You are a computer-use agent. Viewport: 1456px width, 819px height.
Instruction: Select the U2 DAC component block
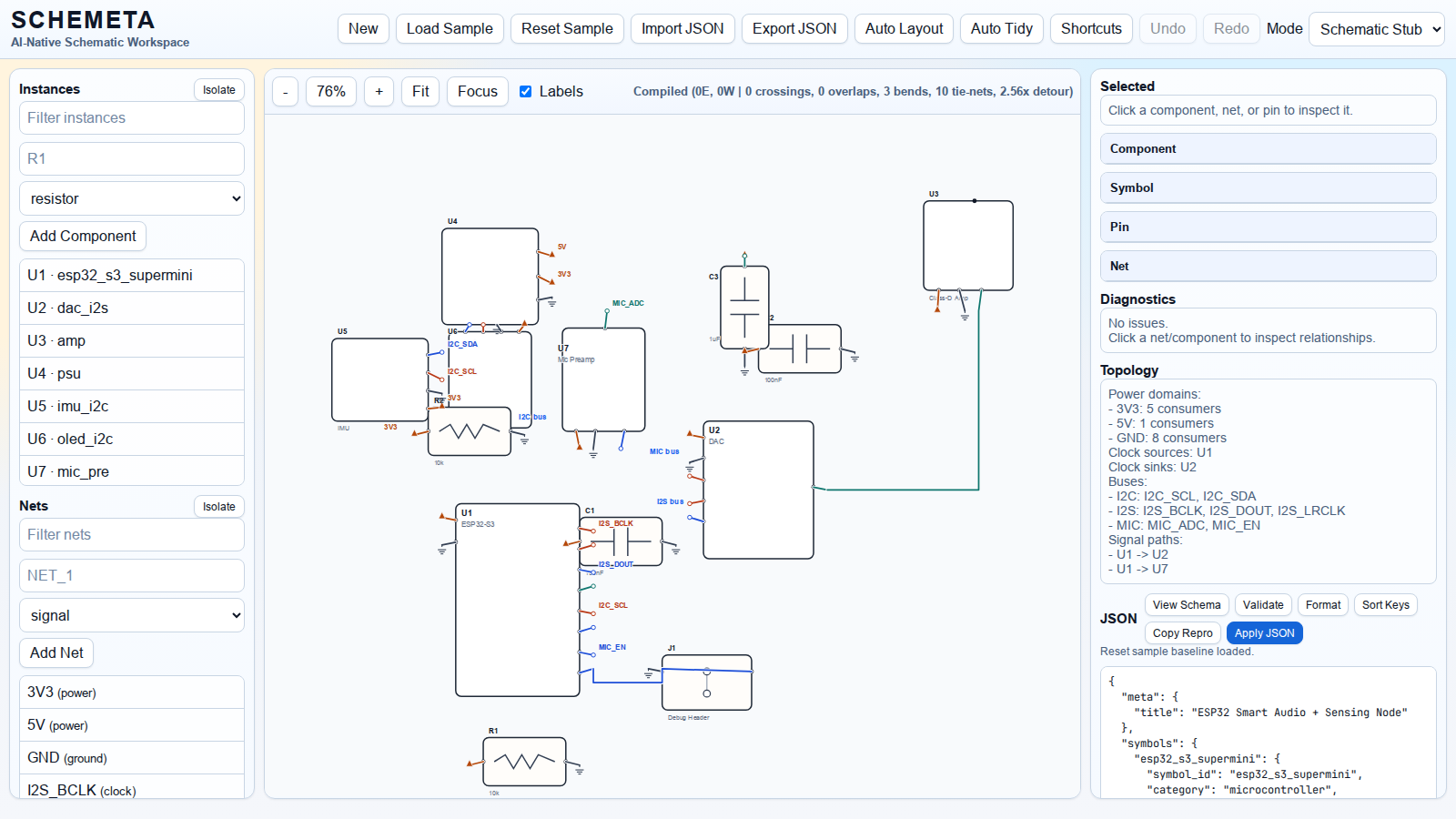[x=758, y=490]
